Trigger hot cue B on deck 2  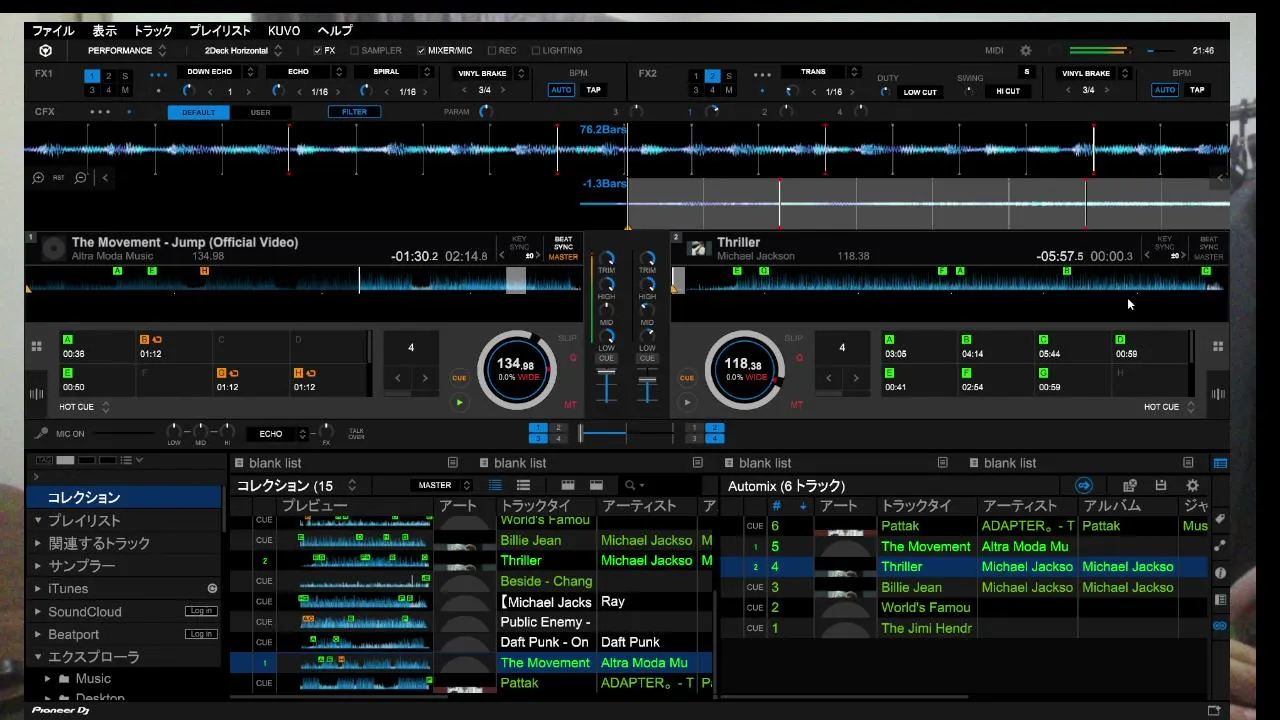point(997,347)
